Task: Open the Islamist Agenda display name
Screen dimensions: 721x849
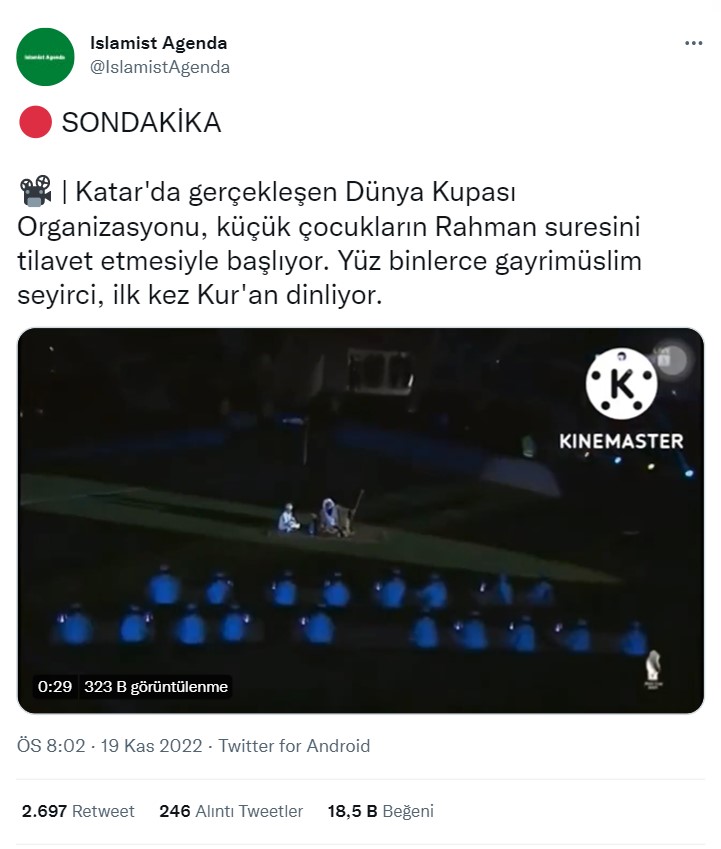Action: tap(159, 43)
